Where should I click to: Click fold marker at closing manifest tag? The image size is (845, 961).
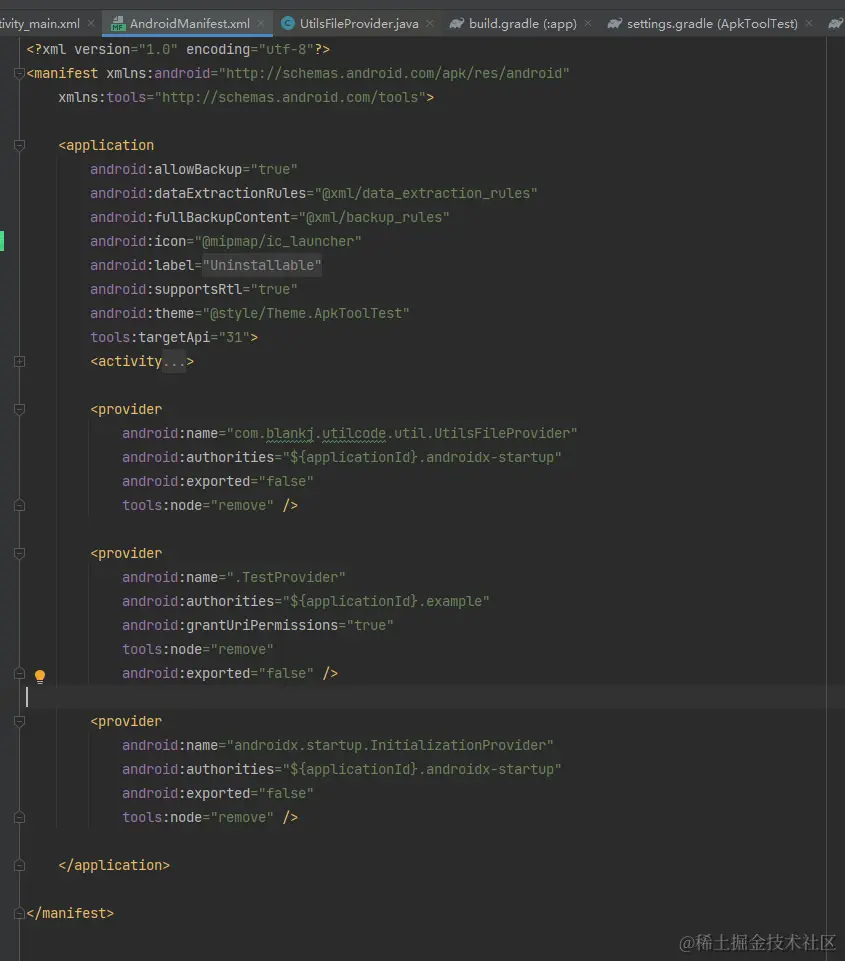pos(19,913)
